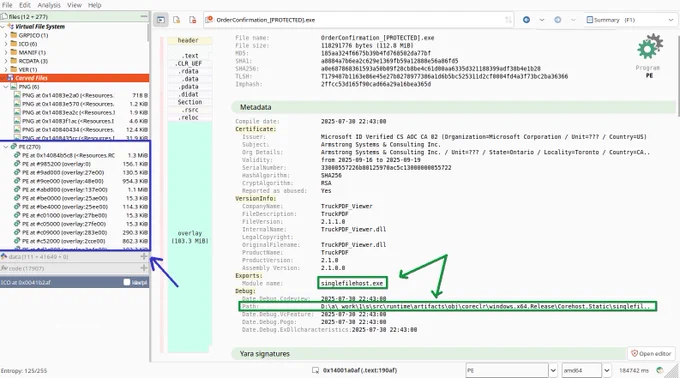Collapse the PNG (6) group

(x=6, y=87)
